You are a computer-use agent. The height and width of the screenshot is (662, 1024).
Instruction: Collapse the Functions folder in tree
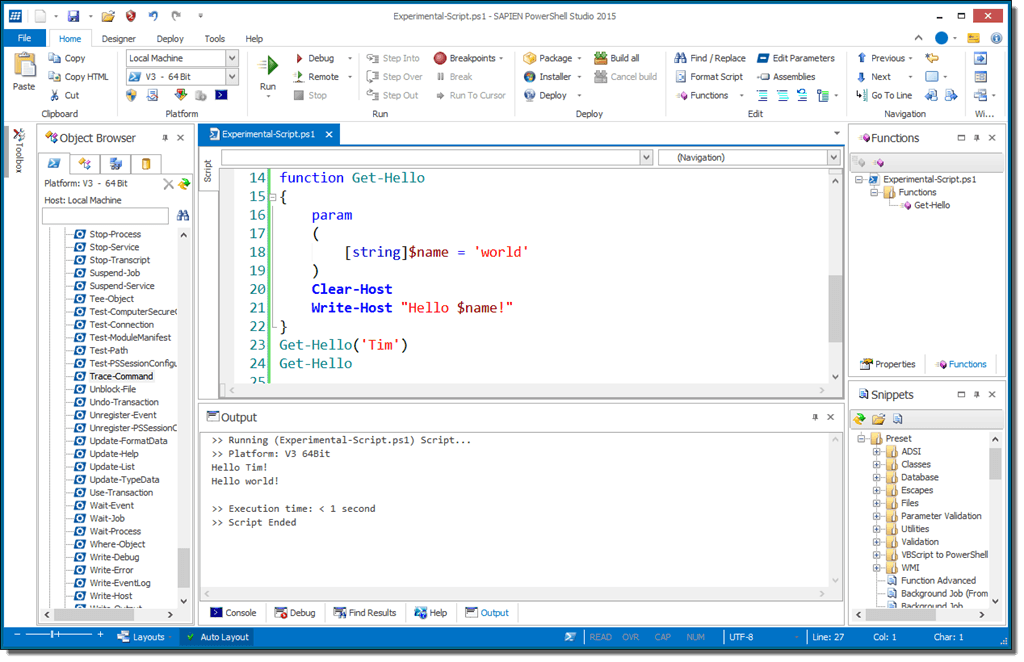pos(873,192)
